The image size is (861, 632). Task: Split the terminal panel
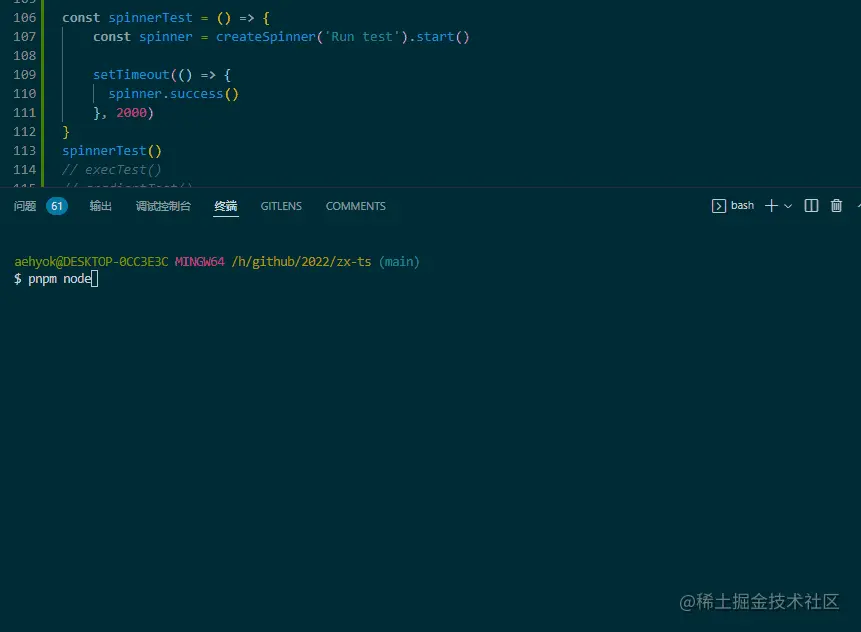pos(811,205)
